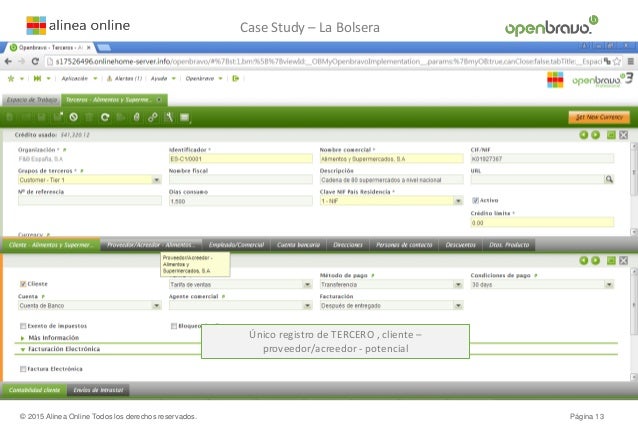Enable Factura Electrónica checkbox
This screenshot has width=638, height=442.
coord(23,369)
